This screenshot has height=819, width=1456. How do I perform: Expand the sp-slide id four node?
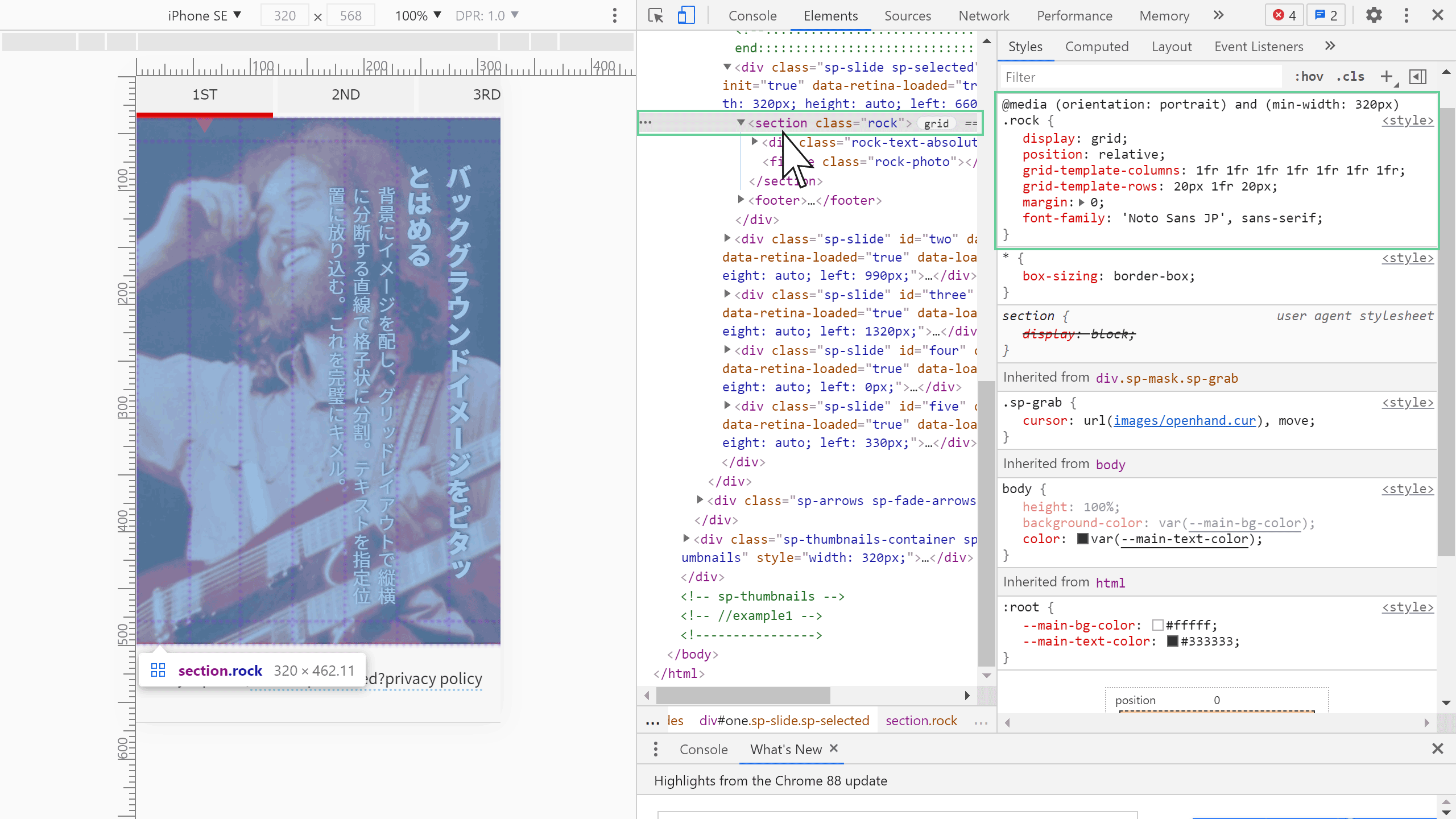pyautogui.click(x=727, y=350)
